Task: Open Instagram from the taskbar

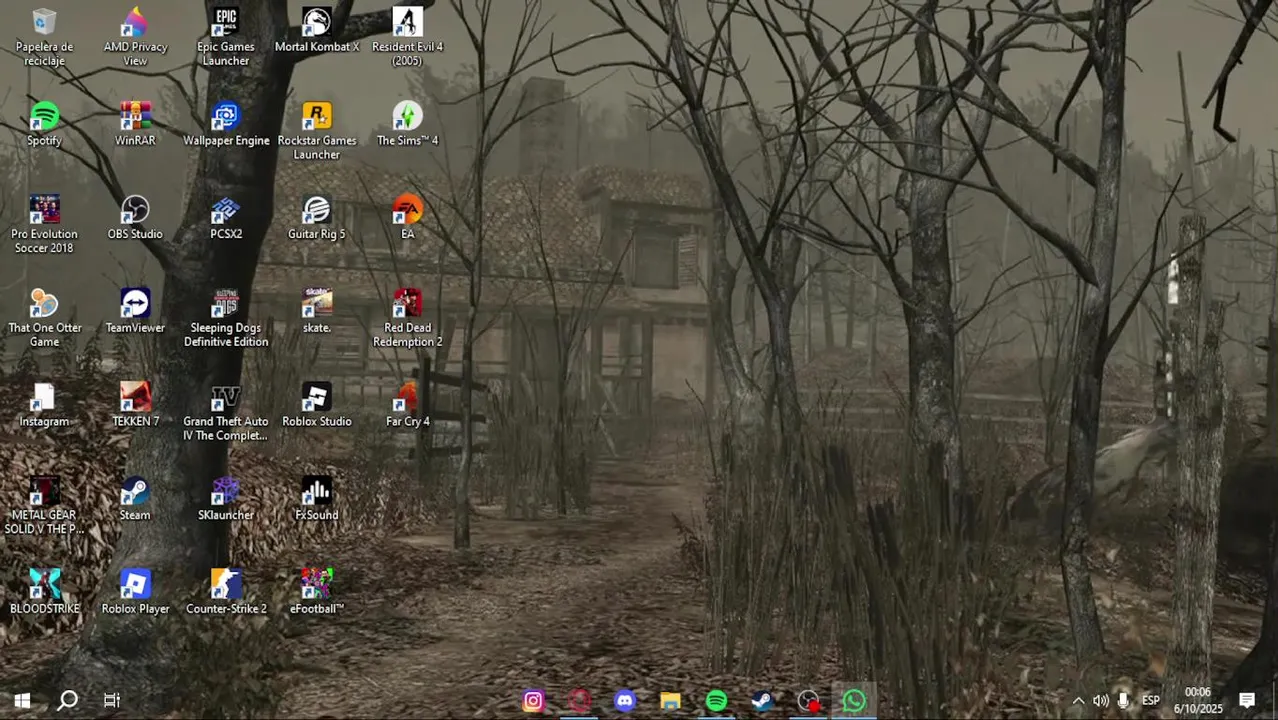Action: click(x=533, y=701)
